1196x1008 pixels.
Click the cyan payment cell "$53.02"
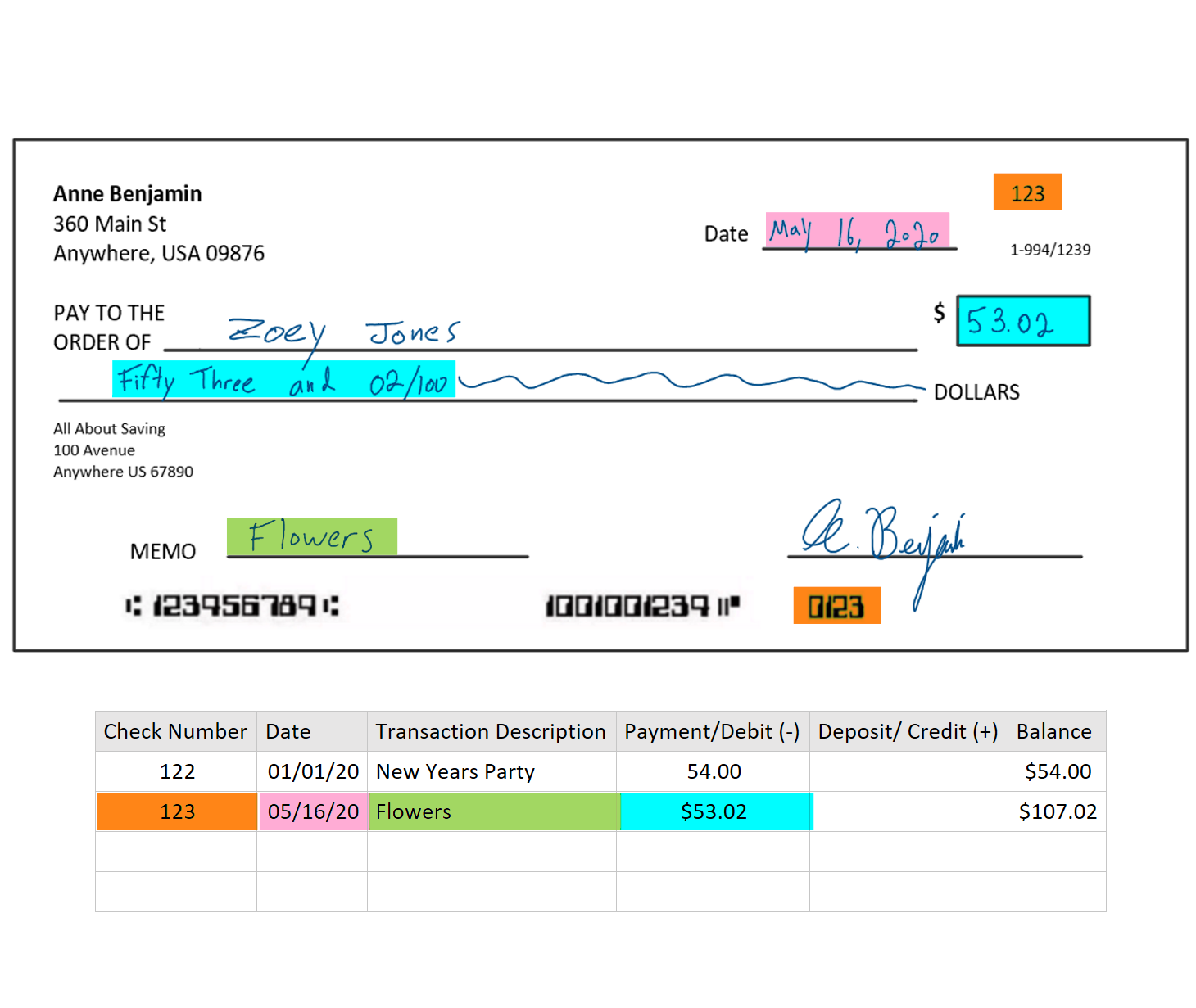(715, 811)
